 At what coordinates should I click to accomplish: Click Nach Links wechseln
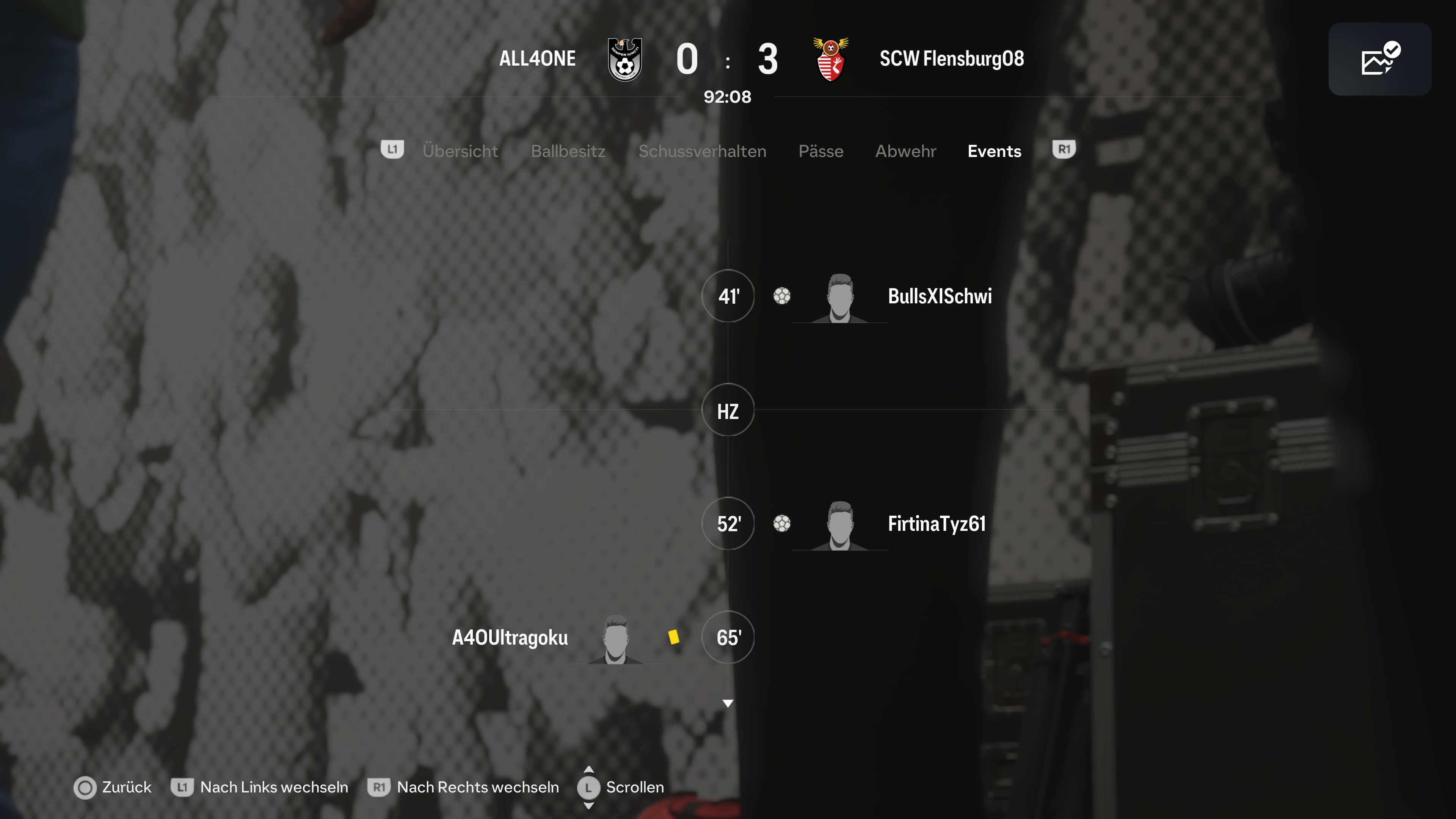coord(274,788)
